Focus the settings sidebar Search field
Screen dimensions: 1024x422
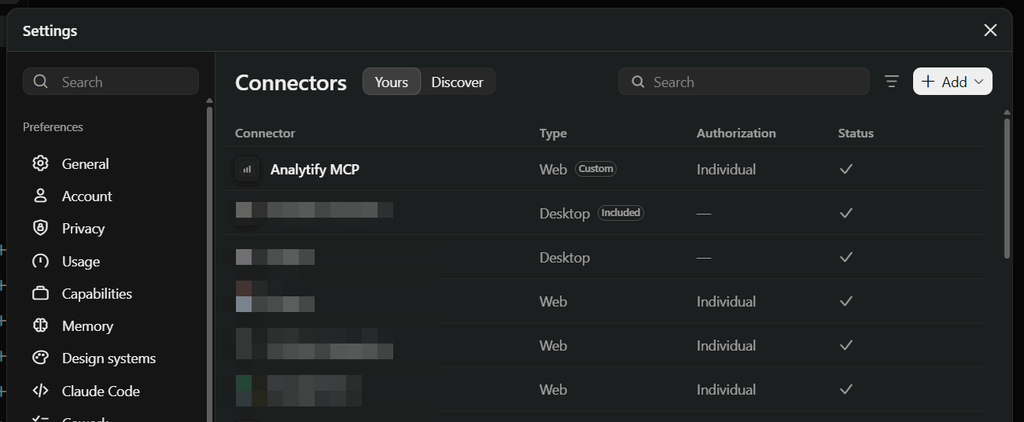tap(111, 82)
